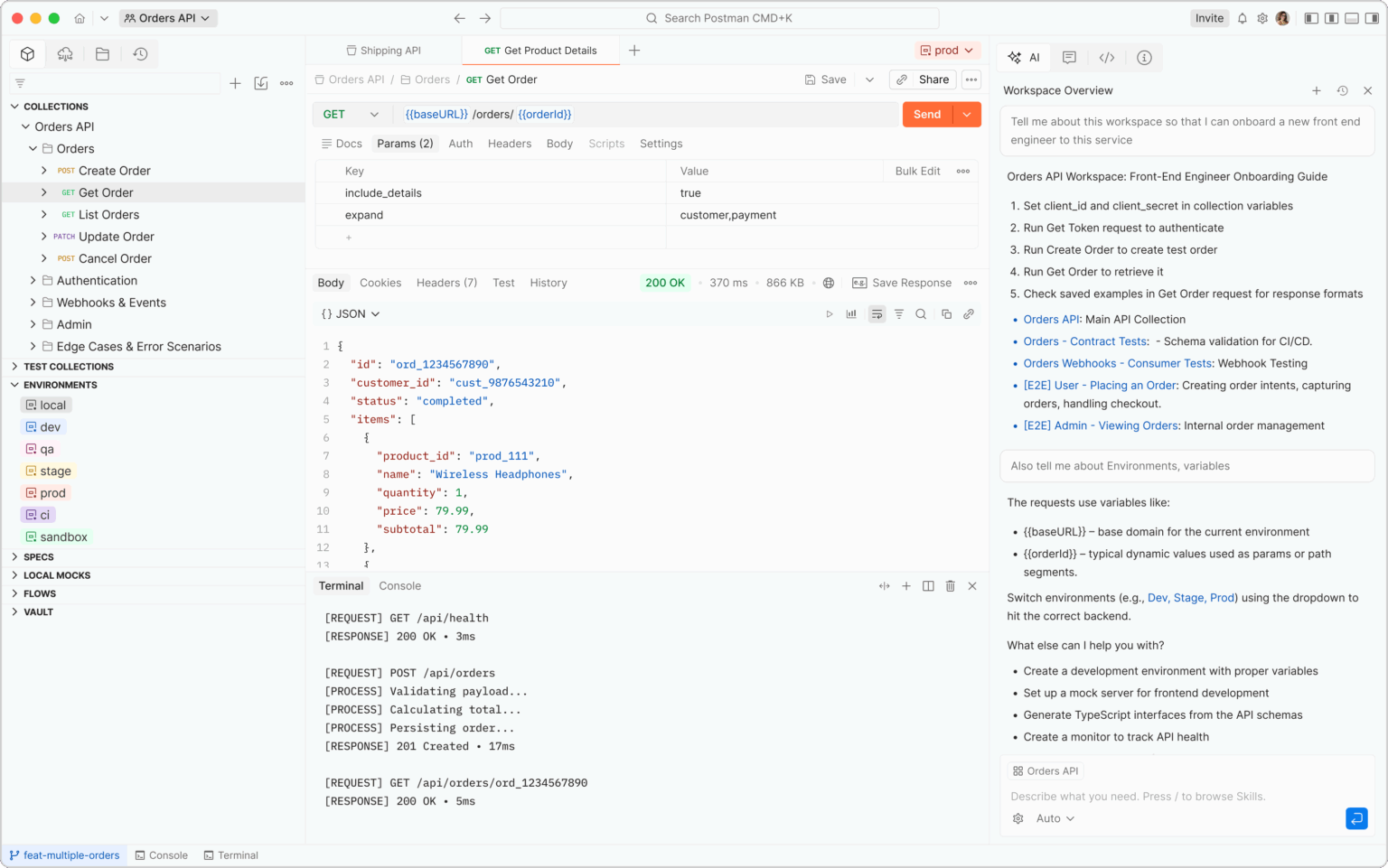Close the Workspace Overview panel
The width and height of the screenshot is (1388, 868).
pyautogui.click(x=1368, y=90)
